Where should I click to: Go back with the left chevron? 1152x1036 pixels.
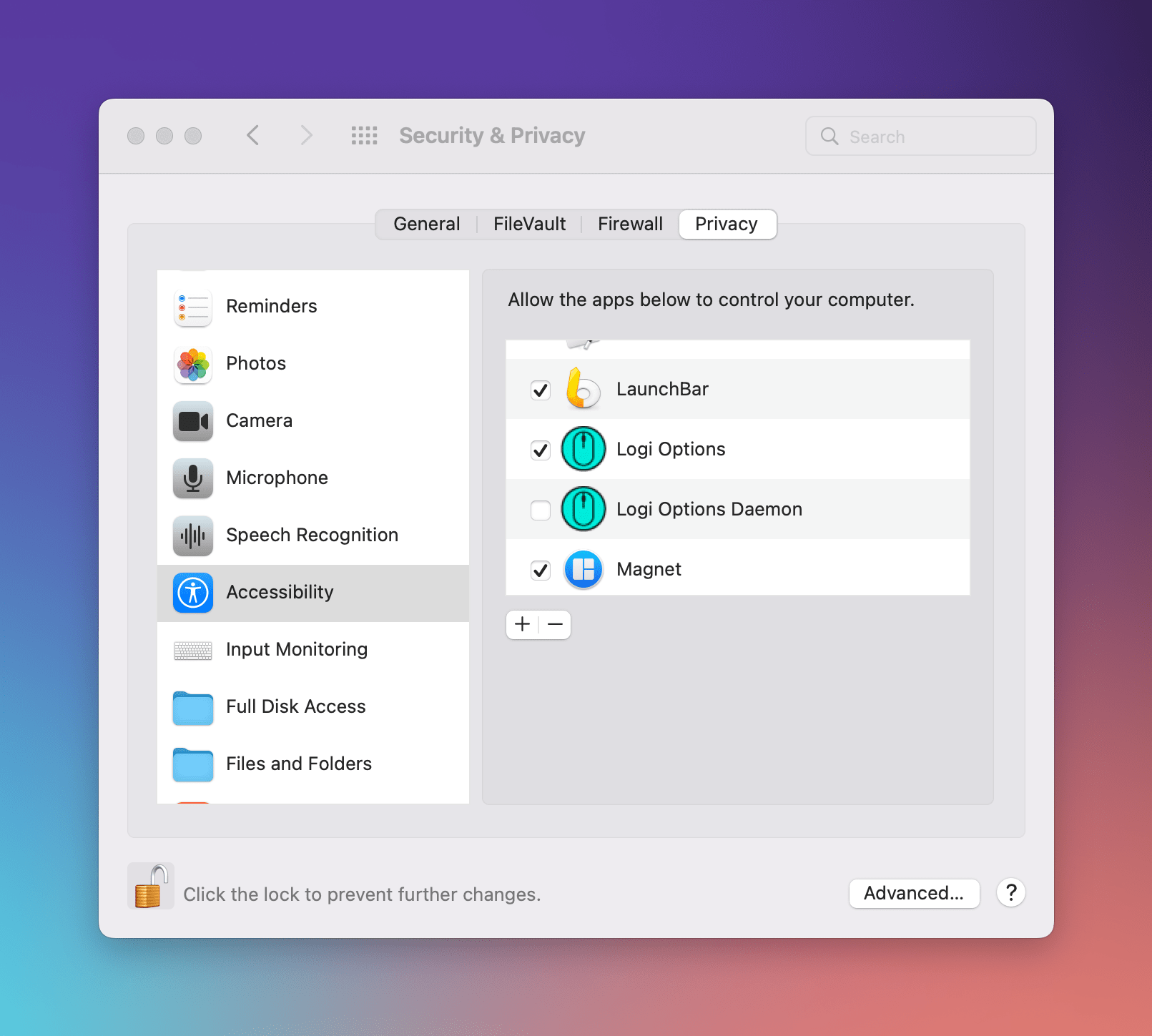click(x=253, y=135)
